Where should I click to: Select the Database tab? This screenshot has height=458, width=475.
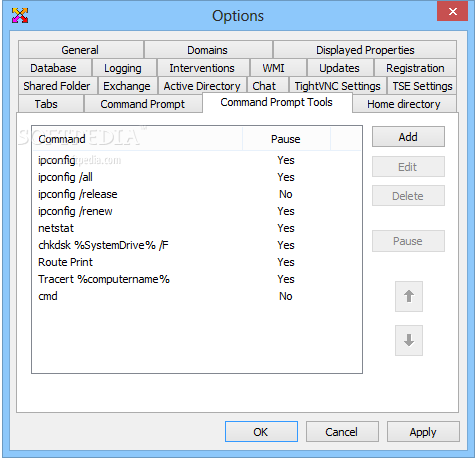(55, 68)
